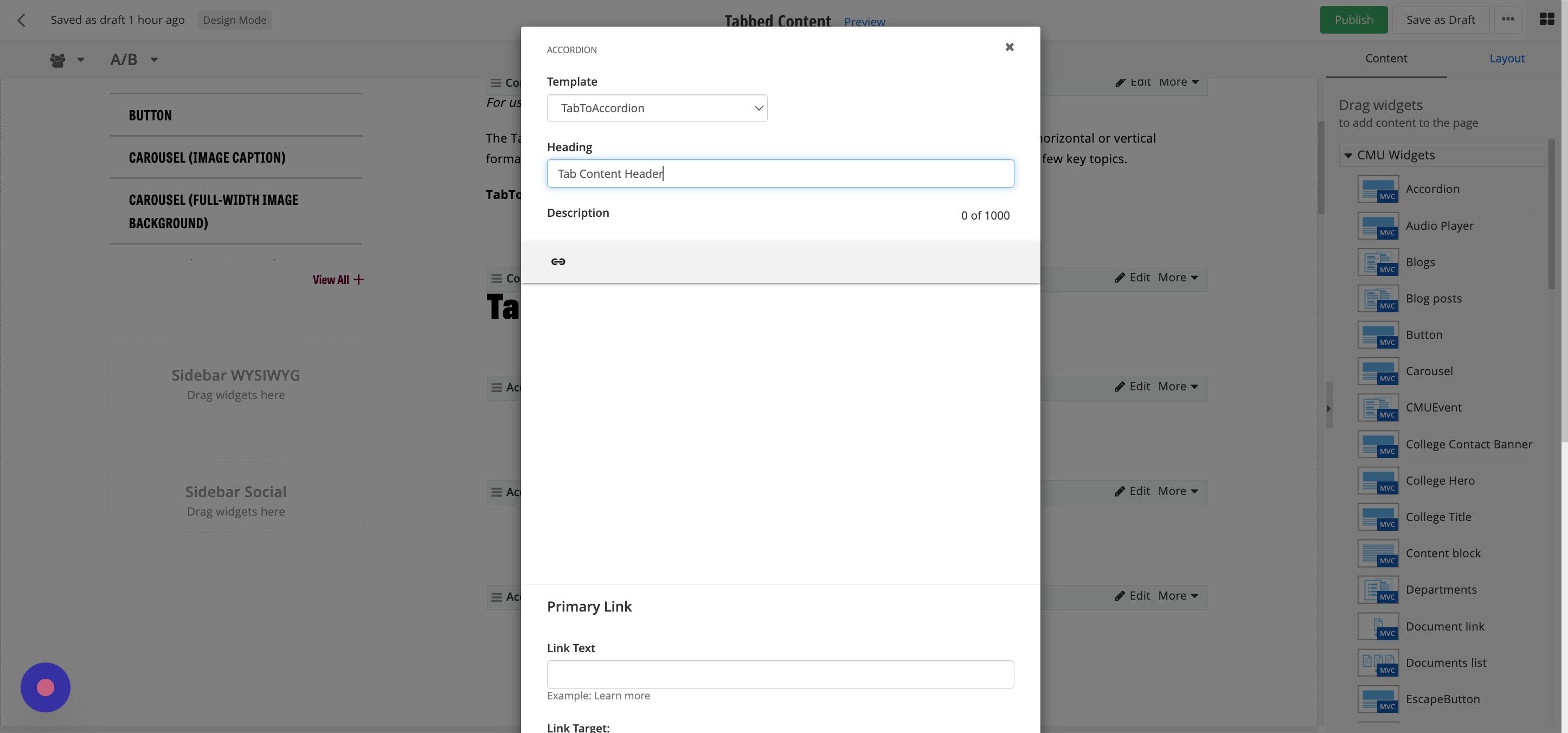The image size is (1568, 733).
Task: Publish the page
Action: 1353,20
